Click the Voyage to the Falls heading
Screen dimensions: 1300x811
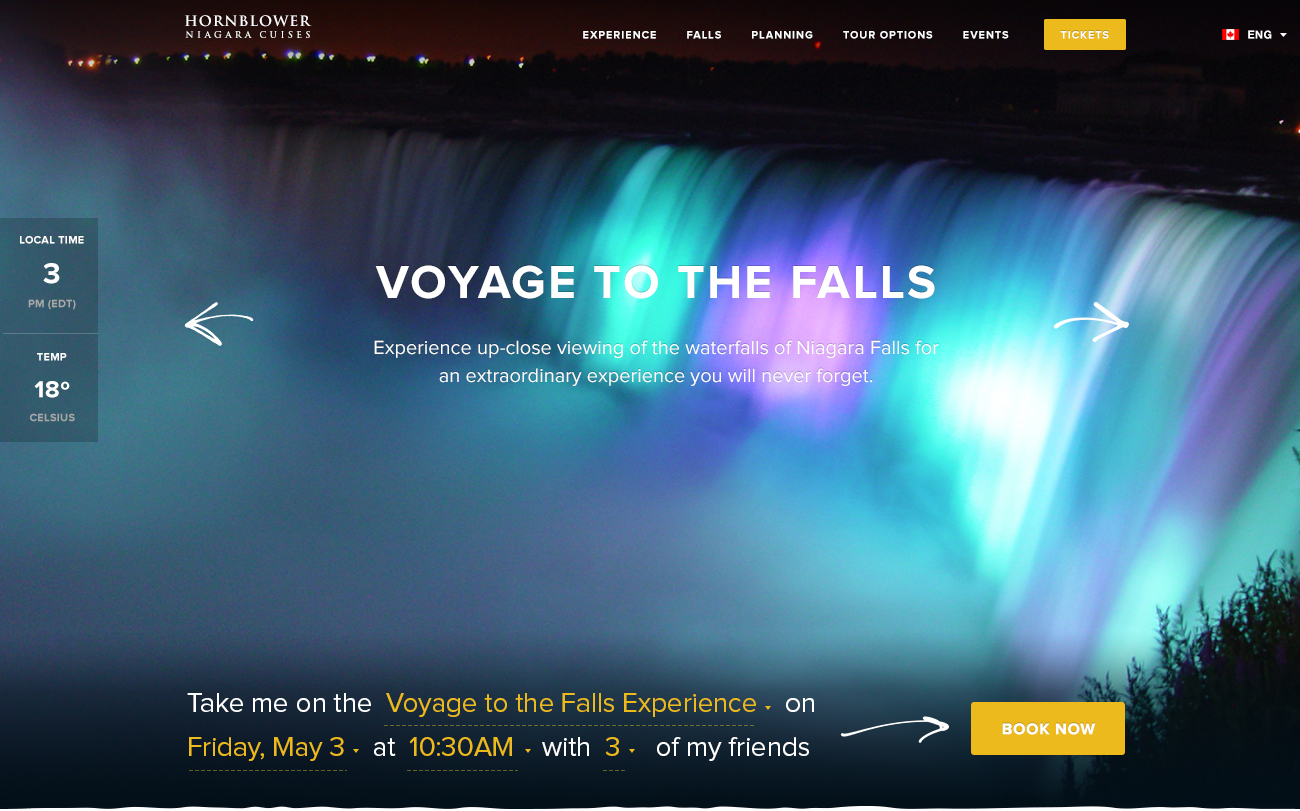pyautogui.click(x=656, y=282)
